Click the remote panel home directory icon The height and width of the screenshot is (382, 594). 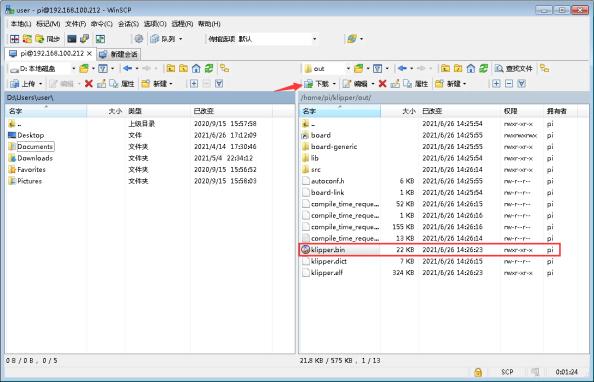(471, 69)
